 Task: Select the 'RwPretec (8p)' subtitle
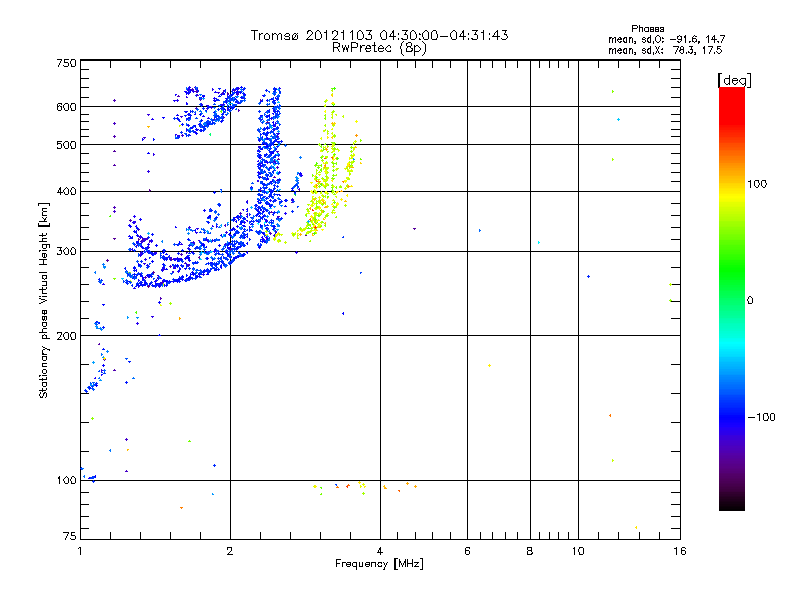(x=379, y=48)
